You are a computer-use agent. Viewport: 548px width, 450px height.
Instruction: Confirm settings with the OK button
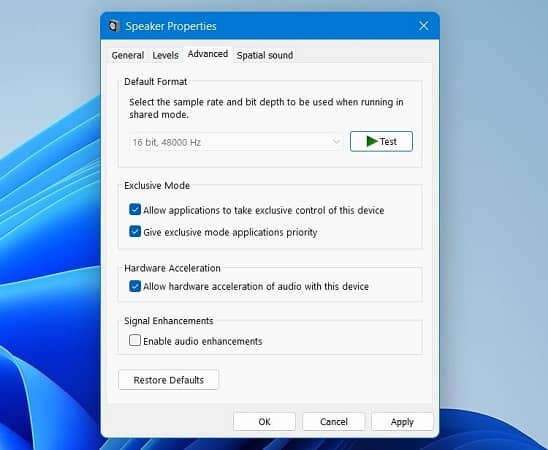coord(265,422)
